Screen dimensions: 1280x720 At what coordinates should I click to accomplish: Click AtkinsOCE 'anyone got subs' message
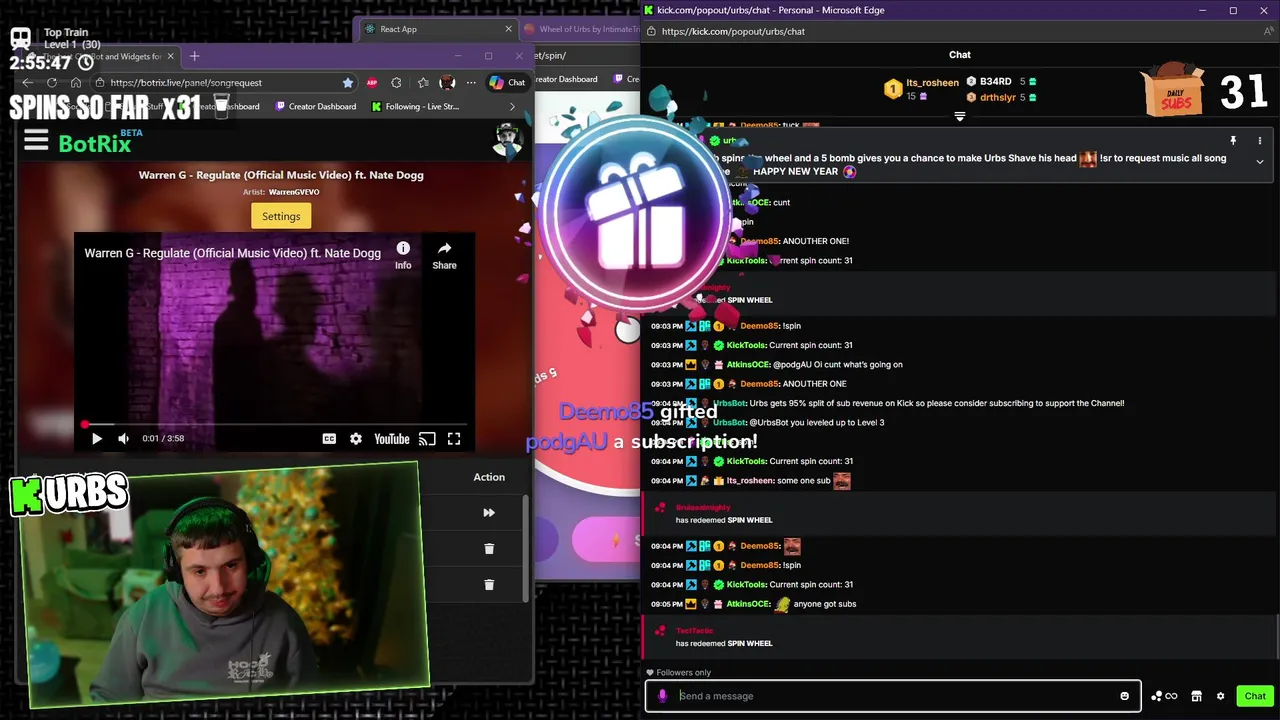point(753,604)
